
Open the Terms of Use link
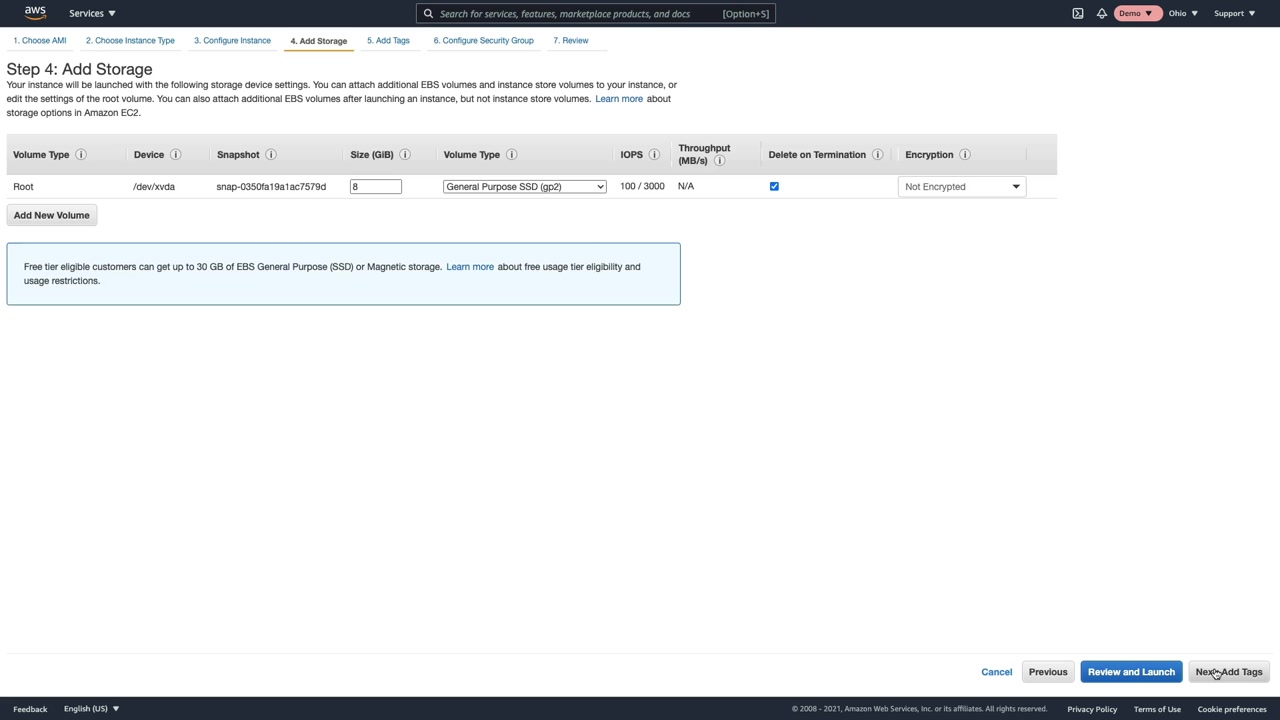point(1157,709)
